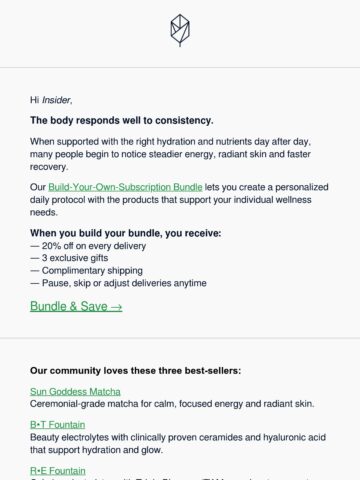
Task: Click the divider line below the logo
Action: tap(180, 68)
